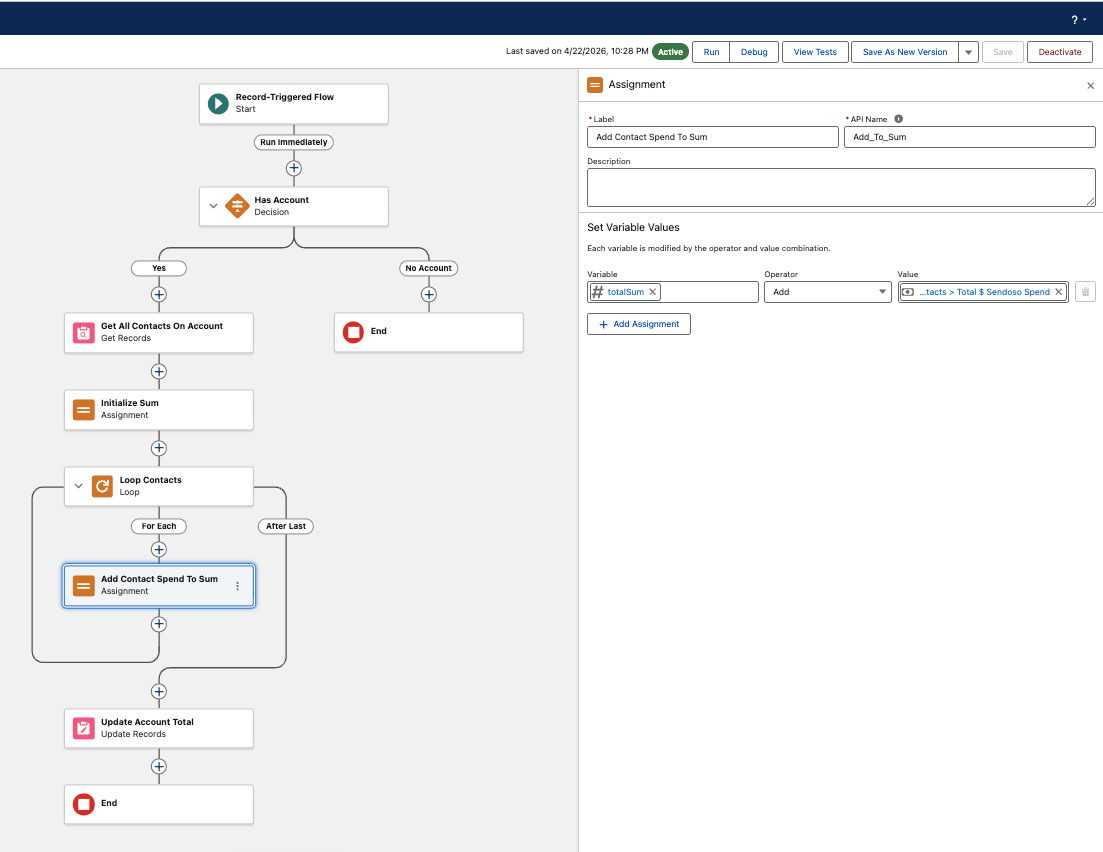The image size is (1103, 852).
Task: Add element under the For Each label
Action: tap(159, 549)
